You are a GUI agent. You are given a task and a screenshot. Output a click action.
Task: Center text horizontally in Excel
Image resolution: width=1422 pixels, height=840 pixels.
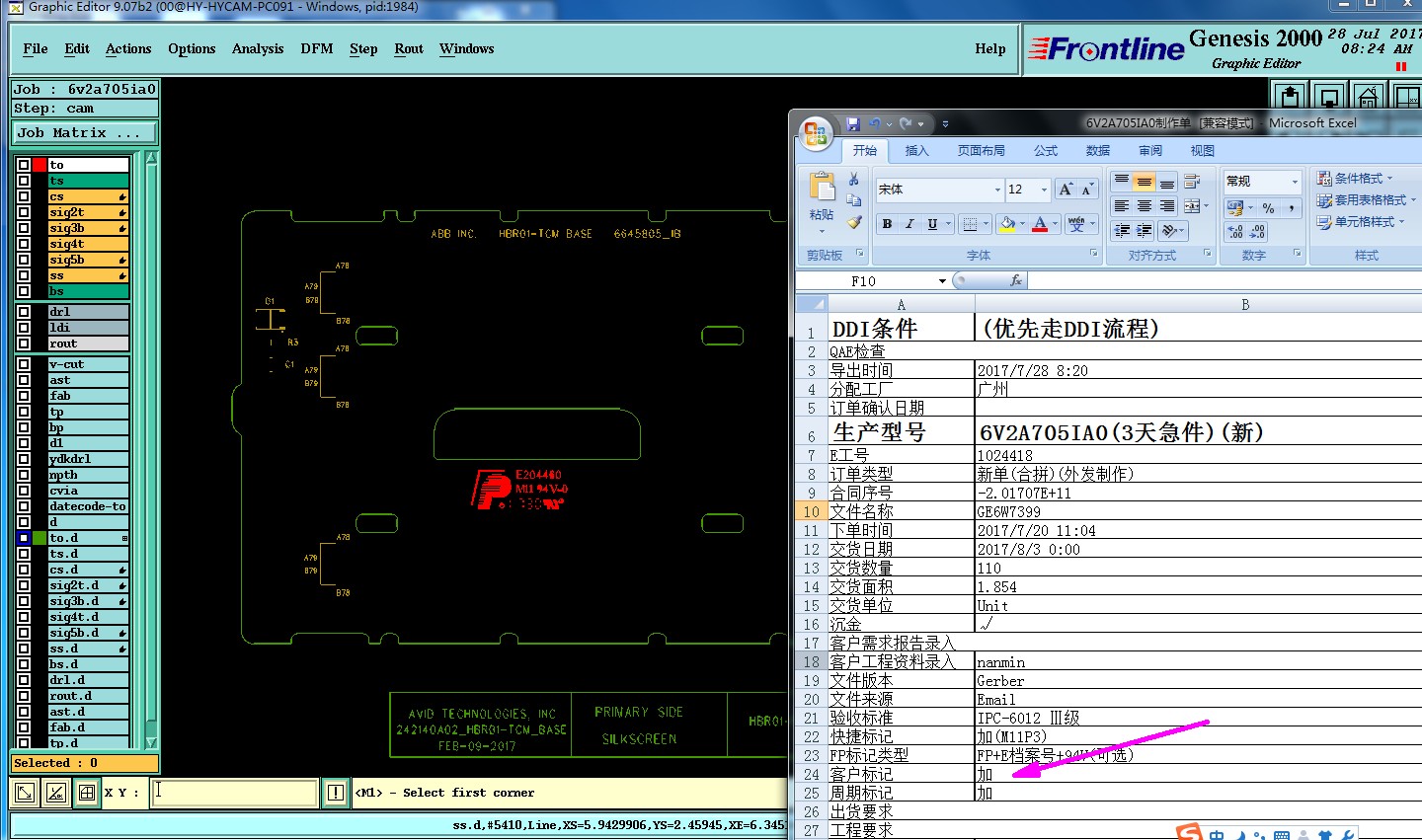click(1144, 205)
